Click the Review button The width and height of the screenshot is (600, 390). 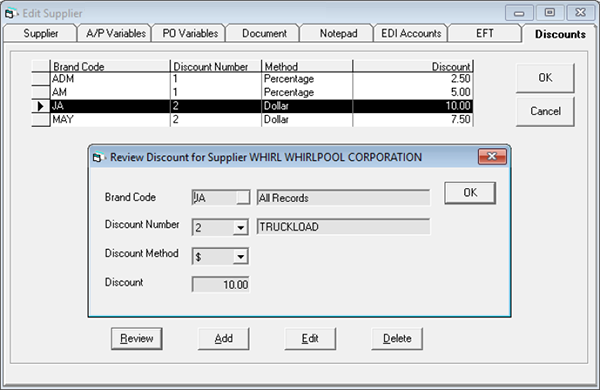(x=137, y=338)
